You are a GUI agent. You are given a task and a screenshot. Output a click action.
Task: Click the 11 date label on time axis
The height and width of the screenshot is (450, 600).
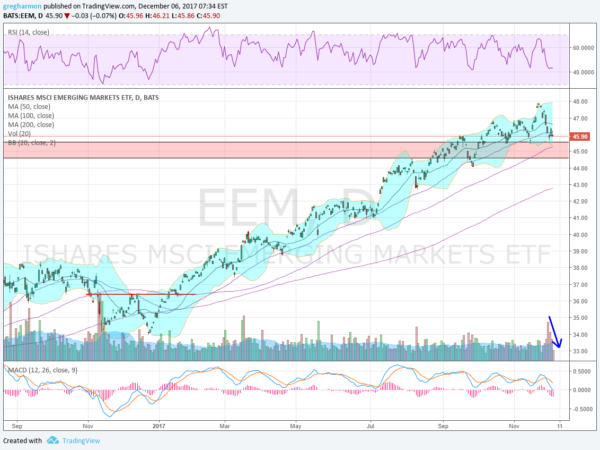click(559, 426)
